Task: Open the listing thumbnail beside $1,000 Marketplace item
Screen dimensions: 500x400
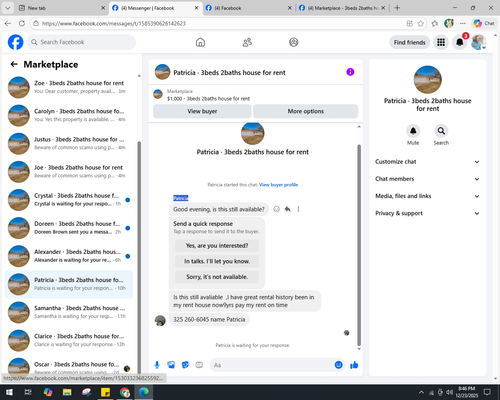Action: (x=158, y=94)
